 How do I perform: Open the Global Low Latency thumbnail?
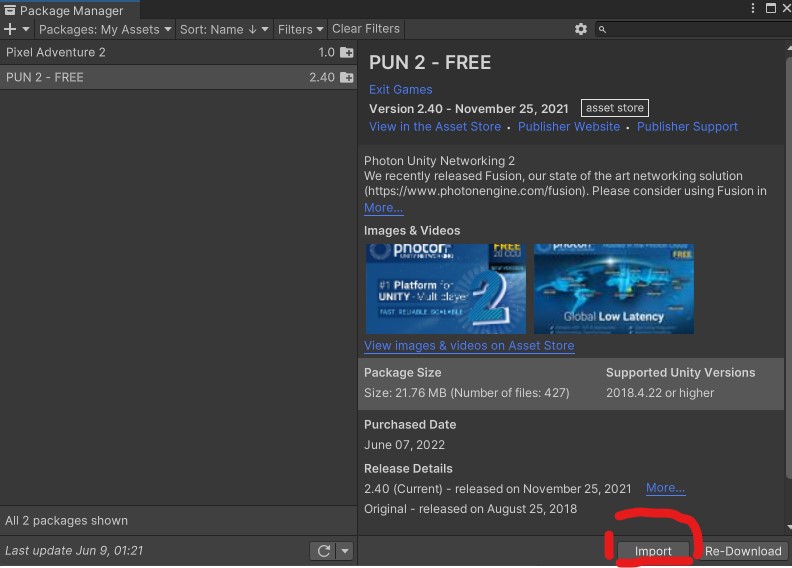click(x=614, y=288)
